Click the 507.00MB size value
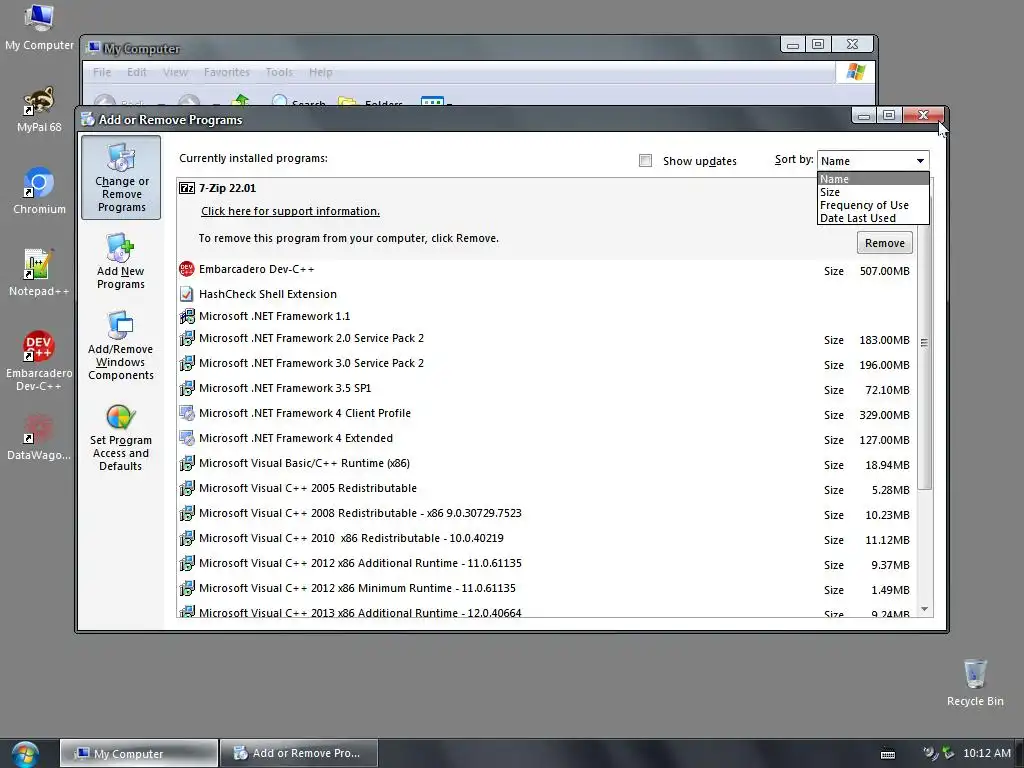Screen dimensions: 1024x768 tap(884, 271)
